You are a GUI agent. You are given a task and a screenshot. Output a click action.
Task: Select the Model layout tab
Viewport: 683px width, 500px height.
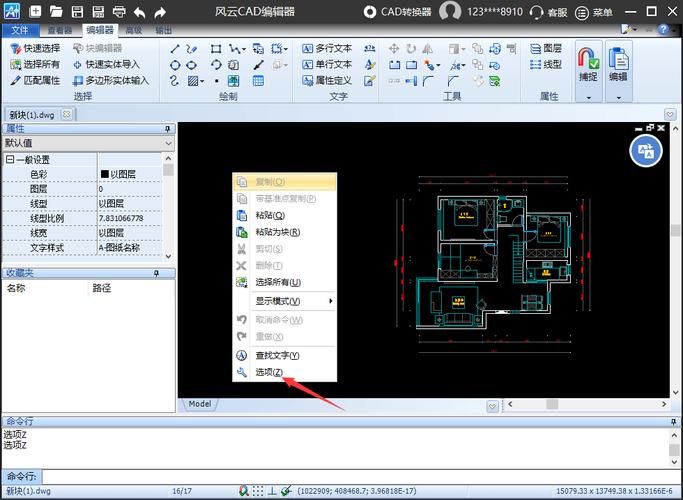tap(199, 404)
